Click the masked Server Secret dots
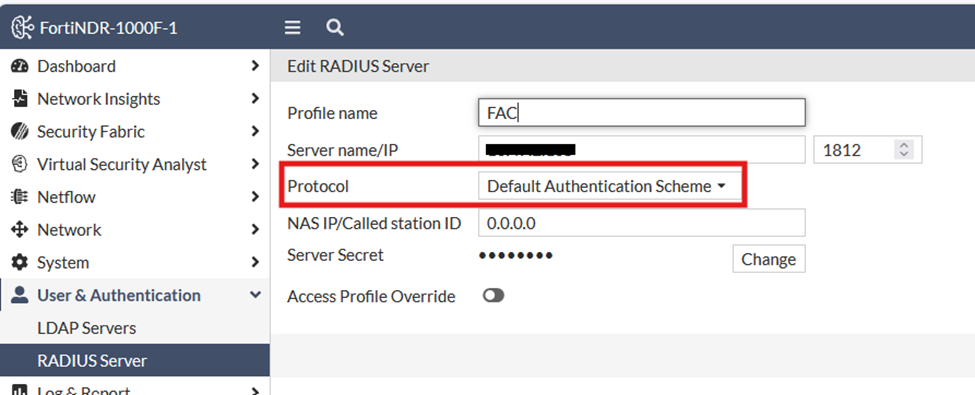975x395 pixels. point(515,256)
